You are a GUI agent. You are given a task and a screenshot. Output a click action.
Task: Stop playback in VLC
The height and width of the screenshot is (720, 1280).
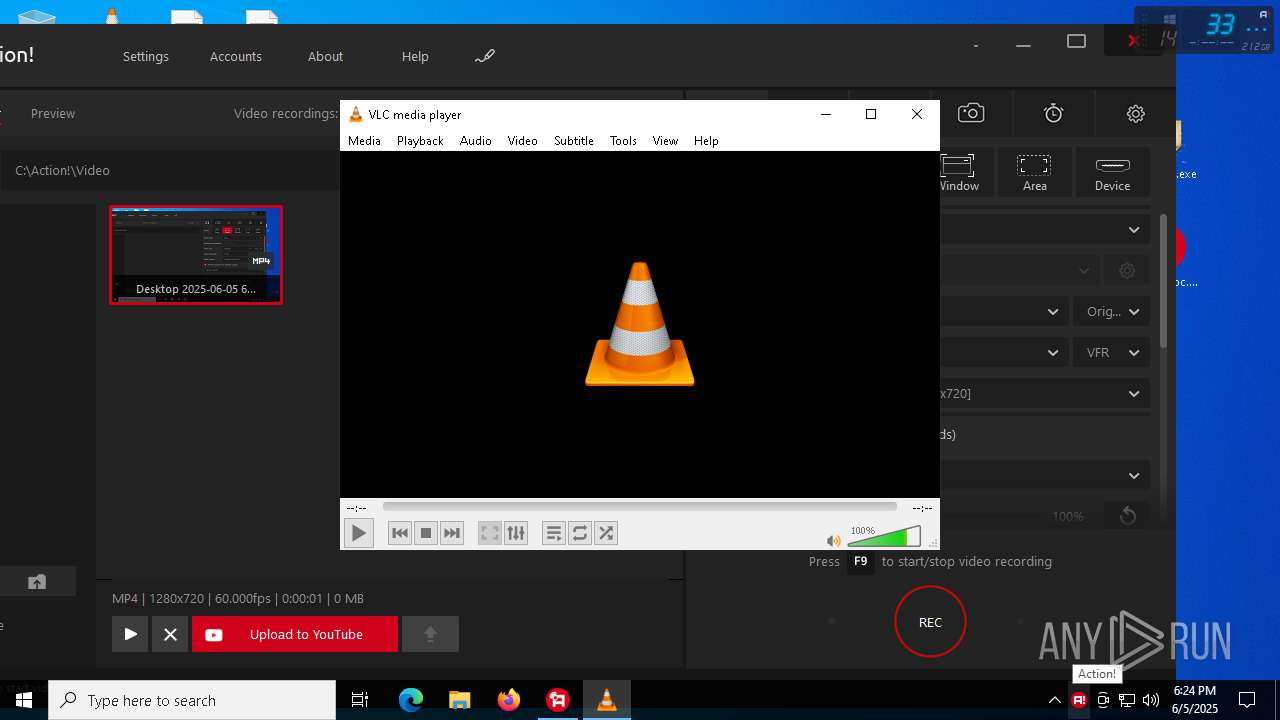(426, 533)
